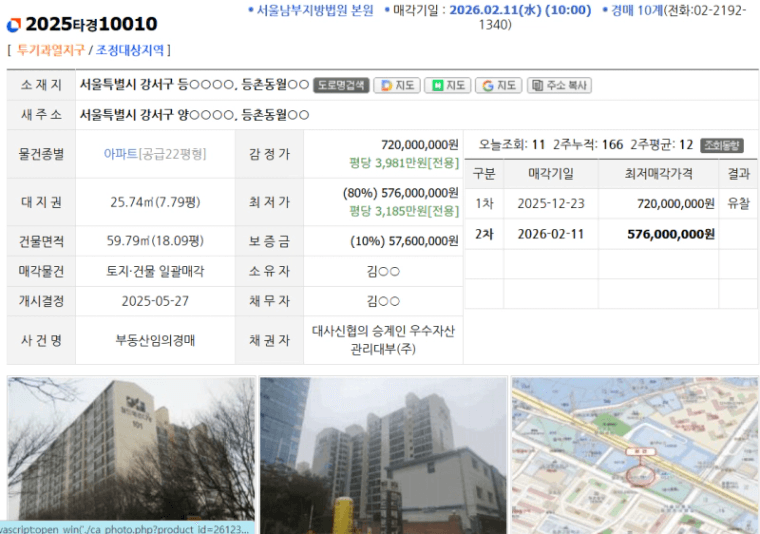
Task: Open the 투기과열지구 link
Action: pos(51,50)
